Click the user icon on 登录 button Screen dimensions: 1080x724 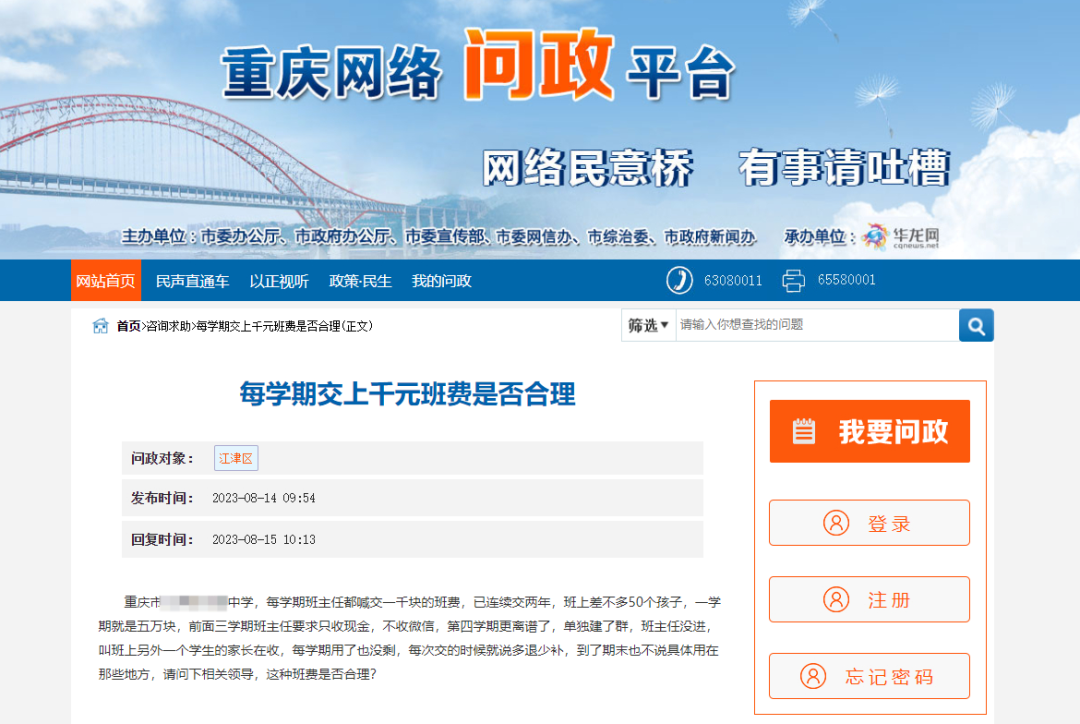(x=836, y=523)
